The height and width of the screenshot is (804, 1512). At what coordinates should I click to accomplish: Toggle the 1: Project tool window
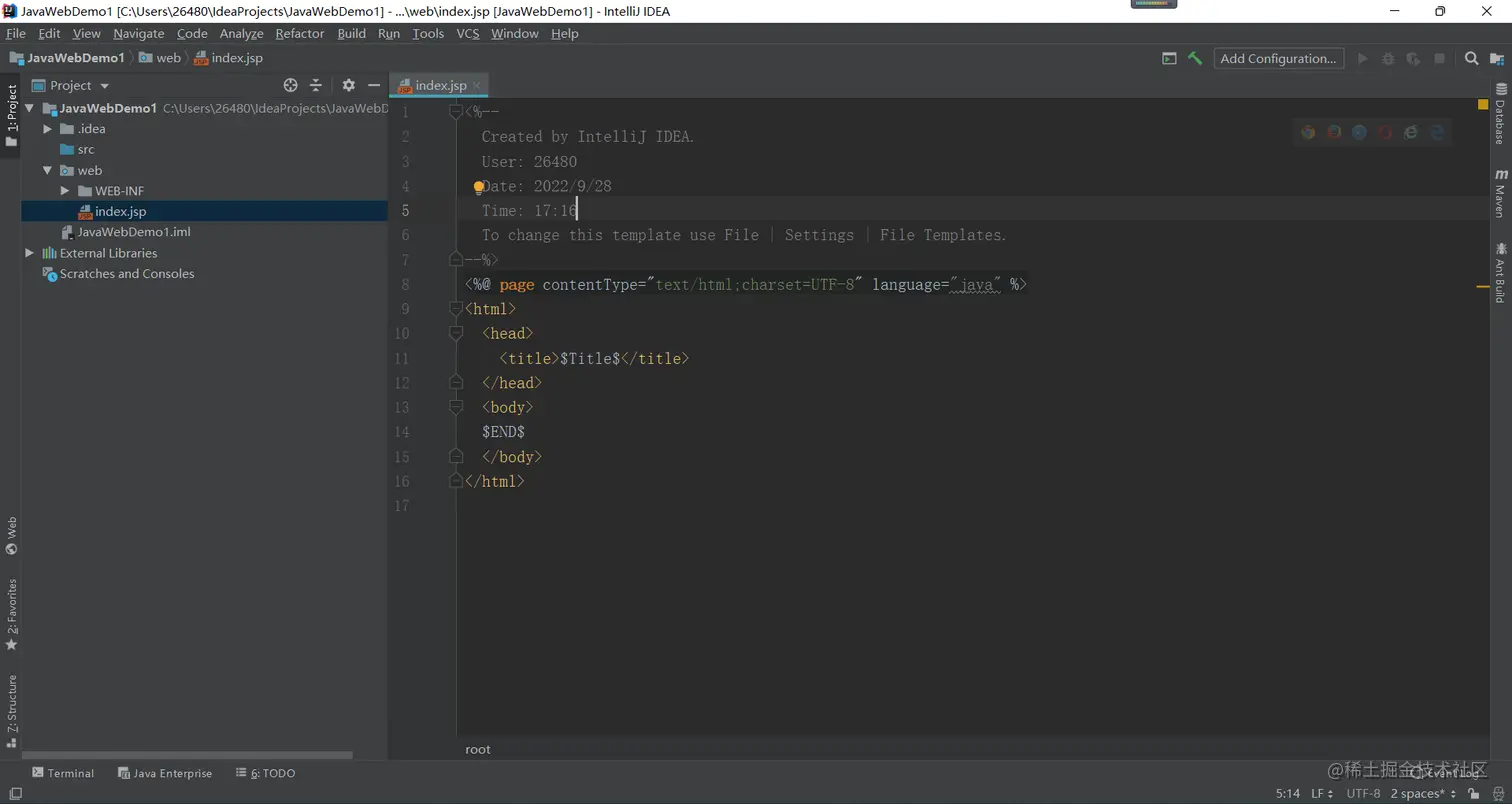[11, 115]
